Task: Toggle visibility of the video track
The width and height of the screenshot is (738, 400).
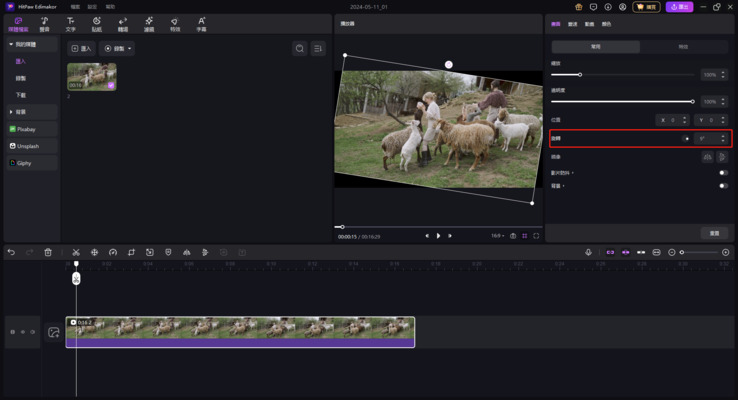Action: 32,332
